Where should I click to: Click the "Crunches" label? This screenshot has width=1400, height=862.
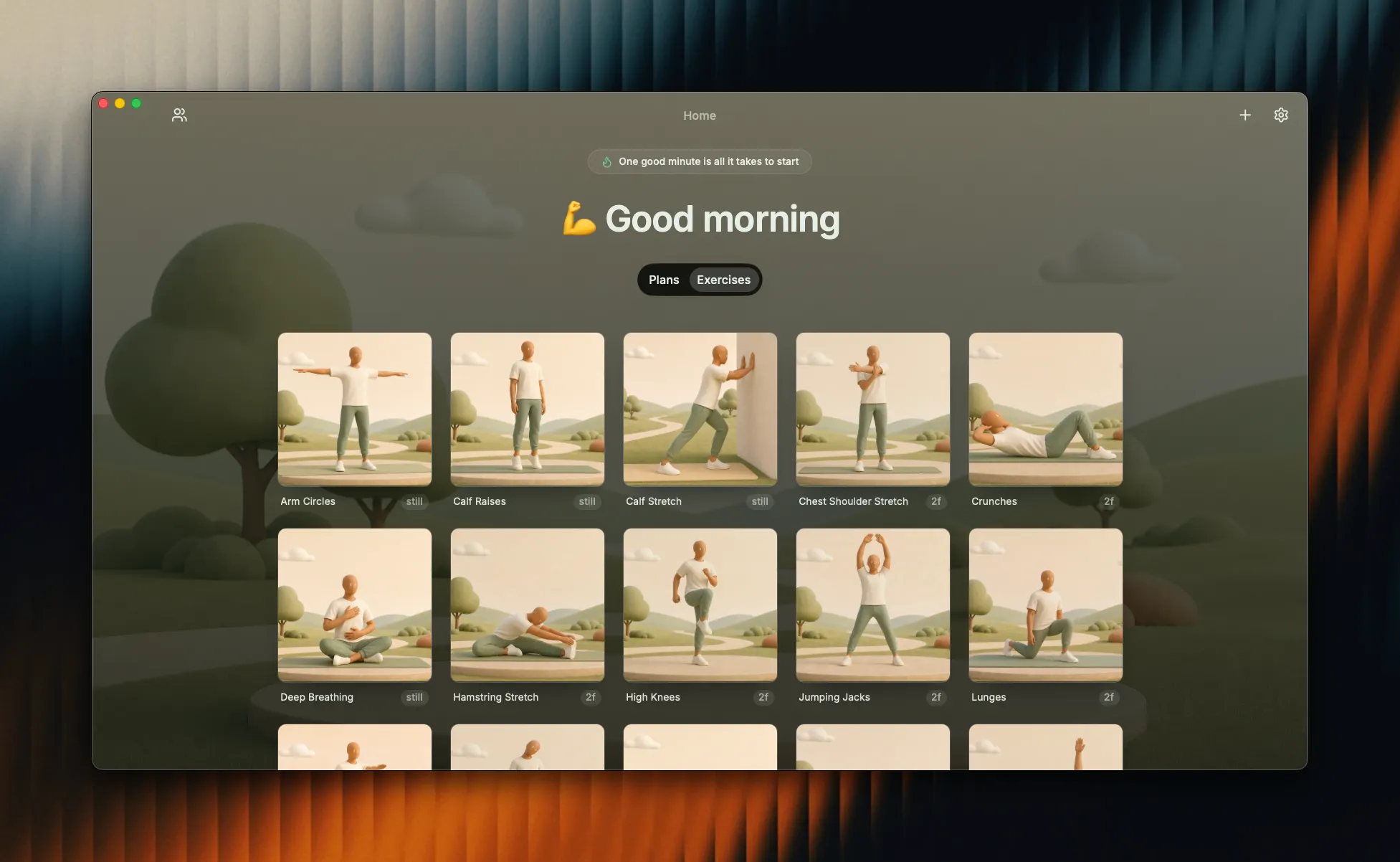(x=994, y=501)
